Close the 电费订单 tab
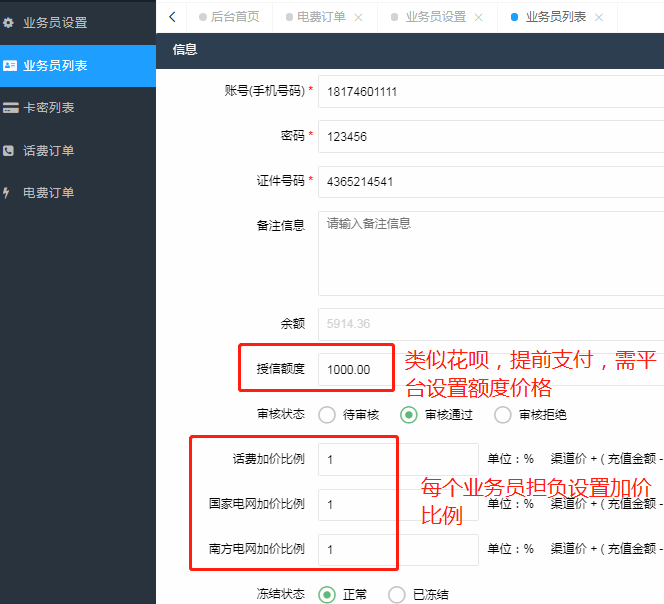 (358, 17)
